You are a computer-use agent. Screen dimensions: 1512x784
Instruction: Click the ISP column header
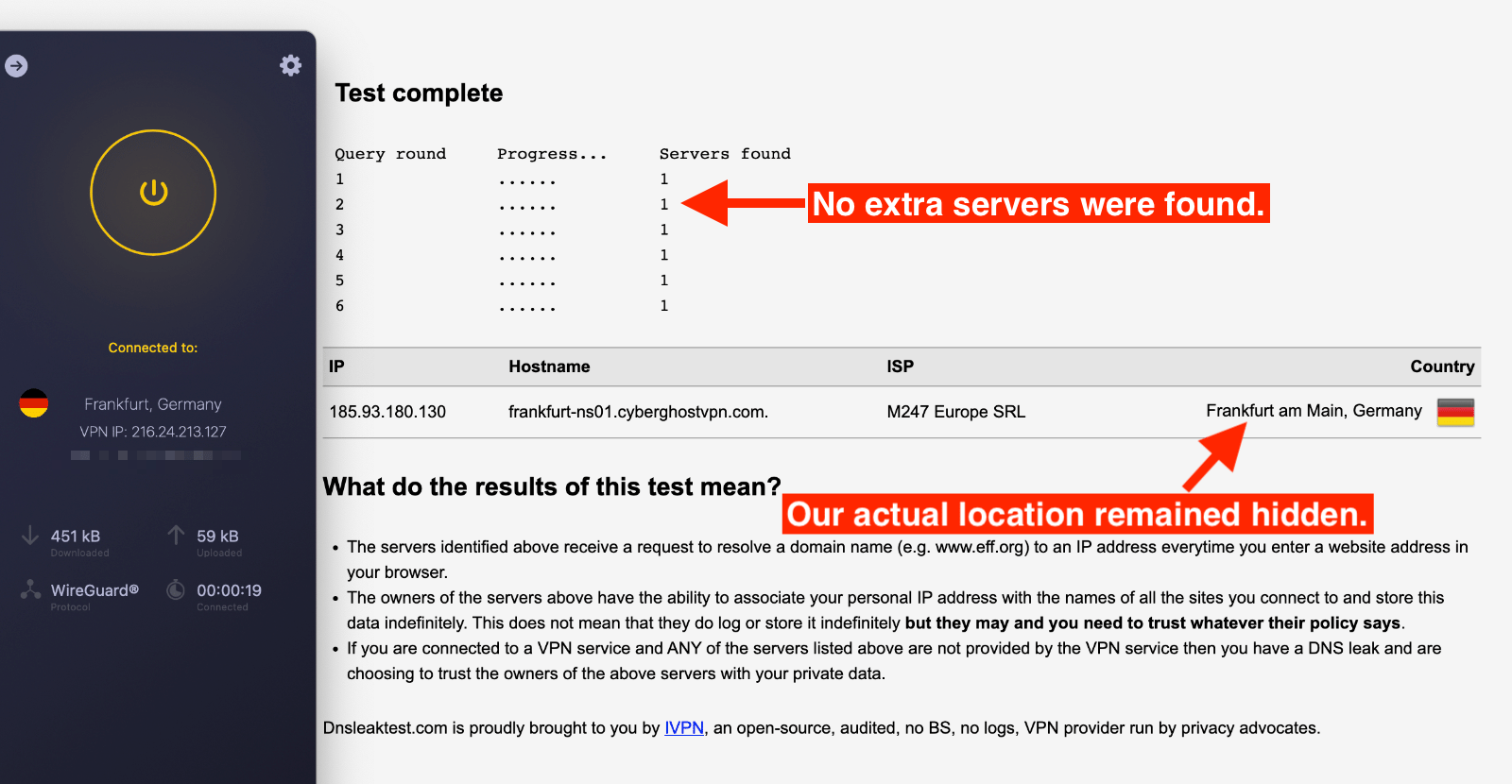point(900,366)
